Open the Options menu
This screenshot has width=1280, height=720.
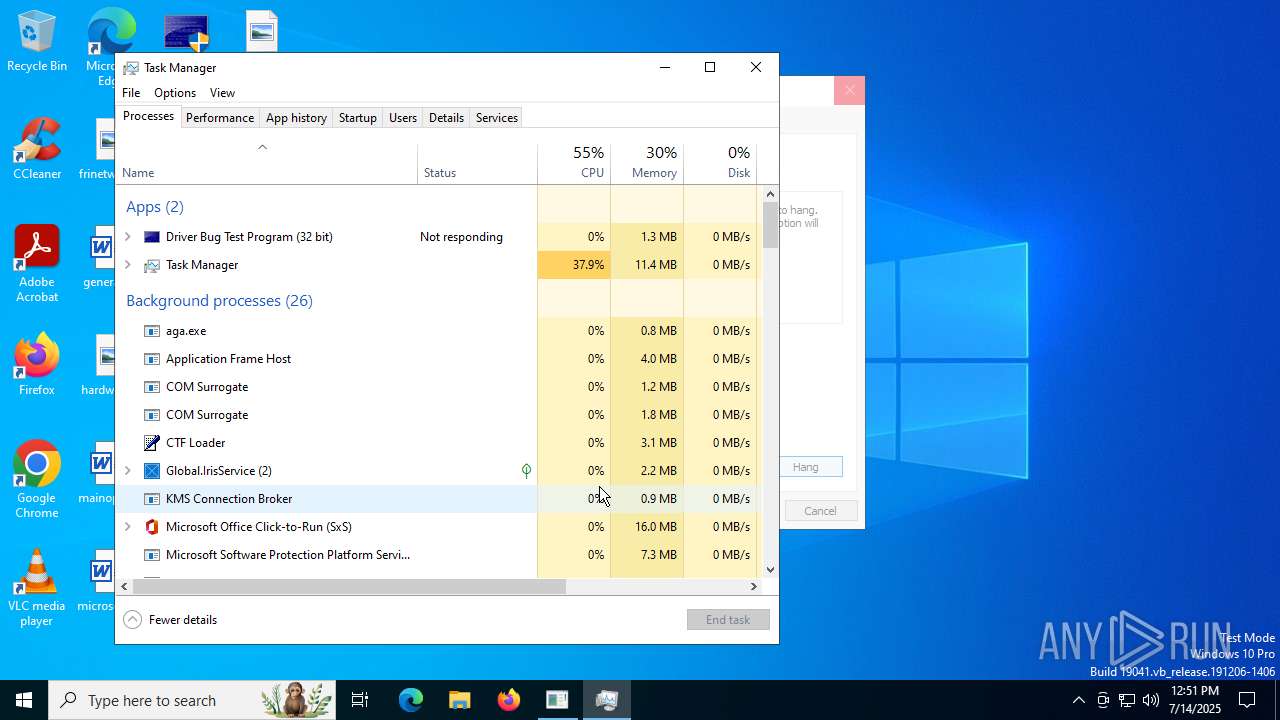tap(175, 93)
